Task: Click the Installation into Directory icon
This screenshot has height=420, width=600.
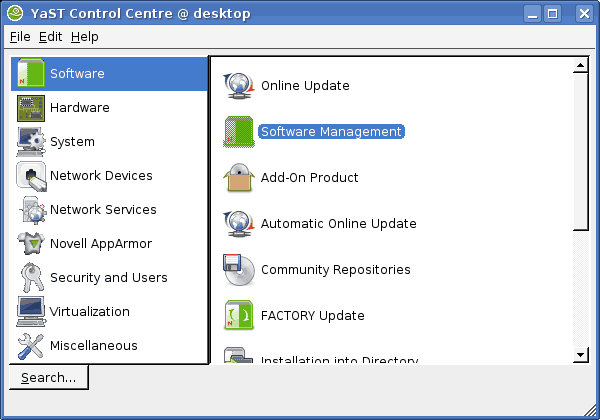Action: [238, 355]
